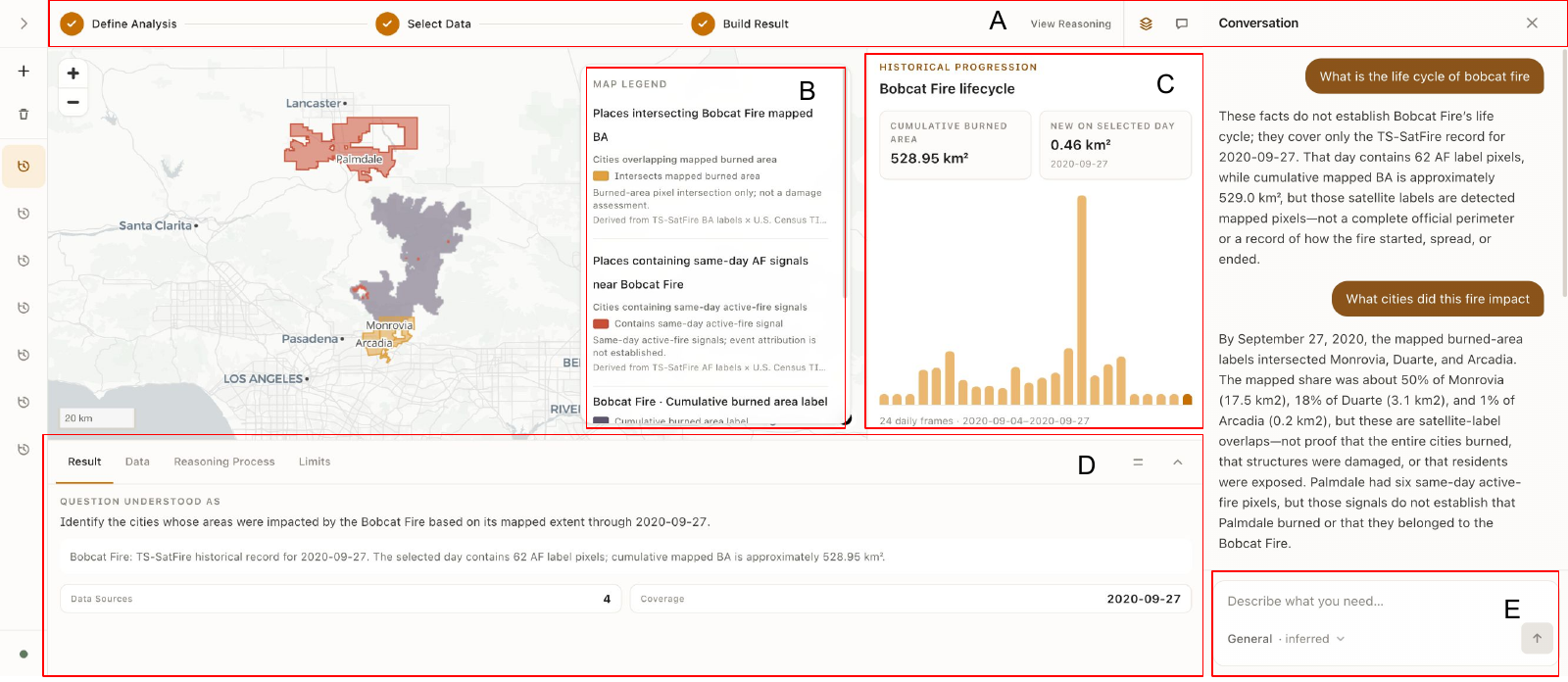Image resolution: width=1568 pixels, height=682 pixels.
Task: Click the small red active-fire outline near Monrovia
Action: click(x=360, y=291)
